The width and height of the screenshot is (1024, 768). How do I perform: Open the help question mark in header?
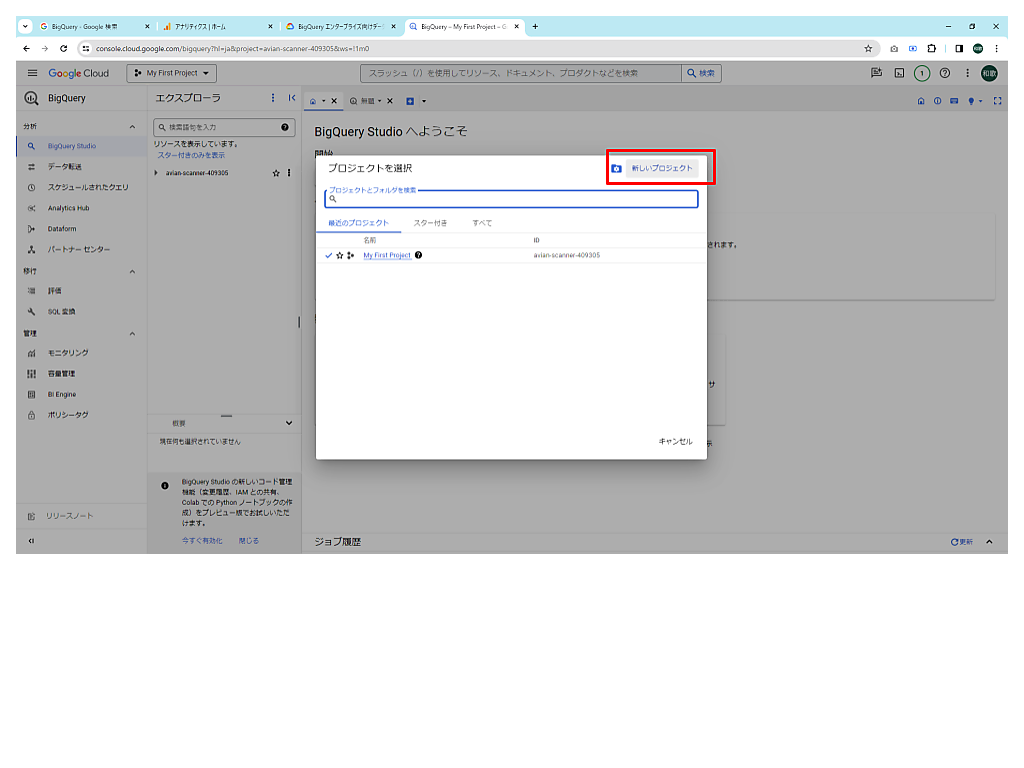click(x=945, y=73)
